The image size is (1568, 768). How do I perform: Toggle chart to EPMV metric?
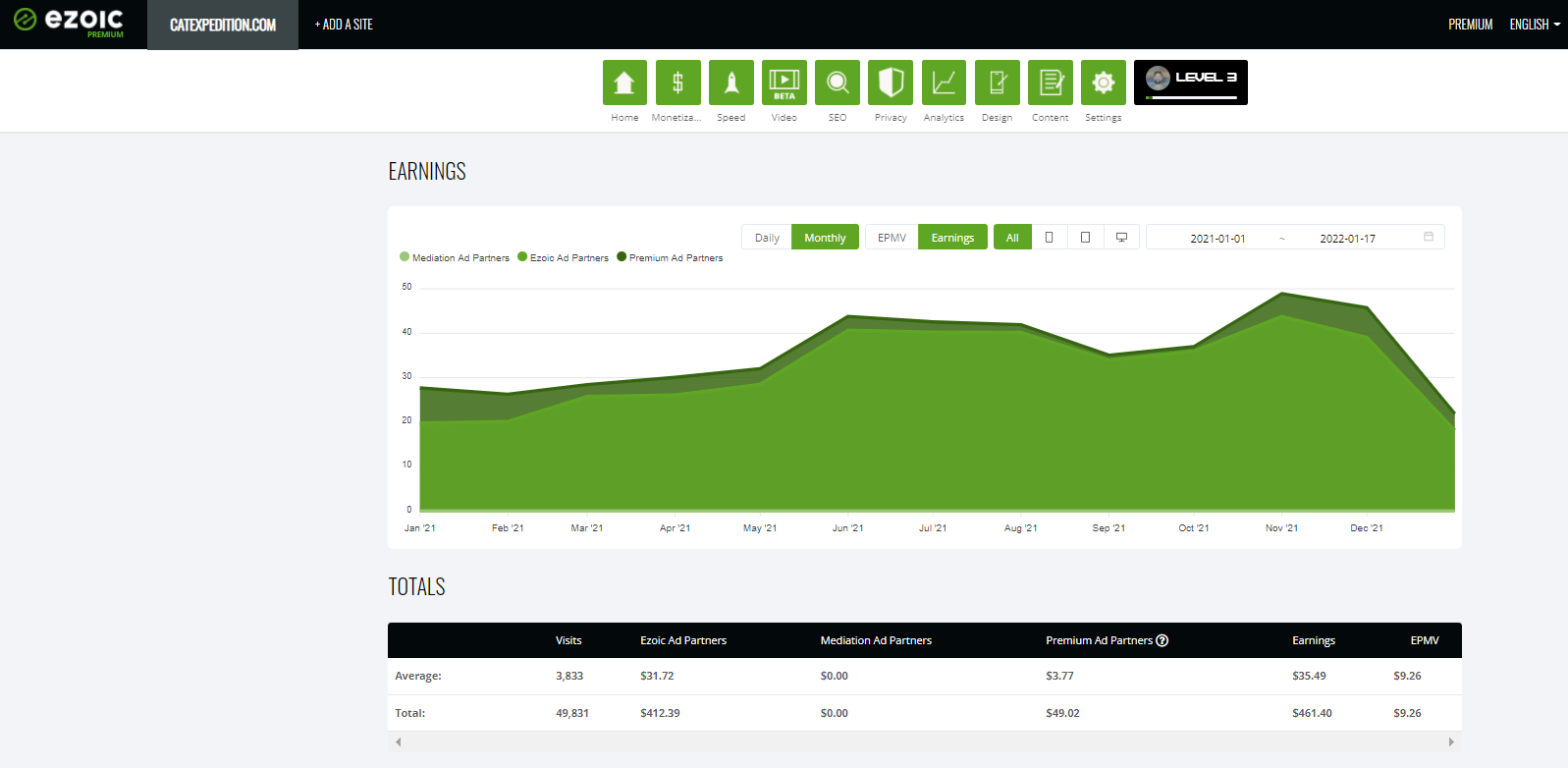tap(892, 238)
